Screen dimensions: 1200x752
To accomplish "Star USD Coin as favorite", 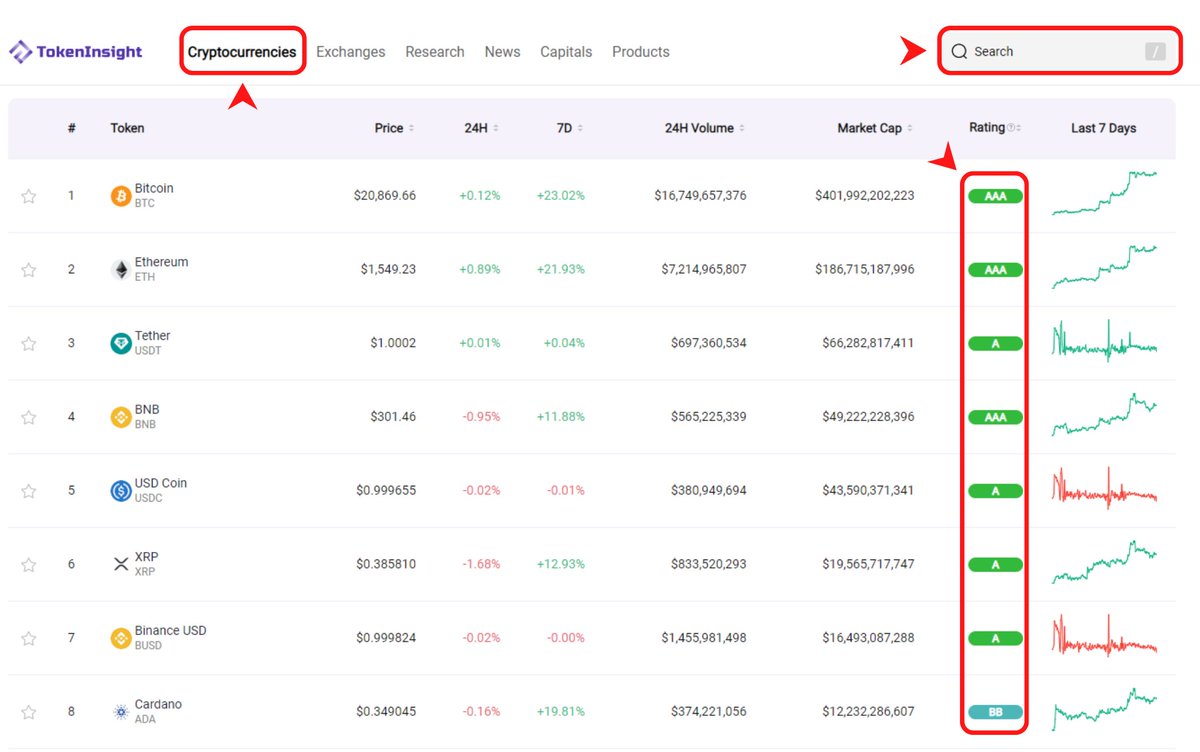I will click(29, 491).
